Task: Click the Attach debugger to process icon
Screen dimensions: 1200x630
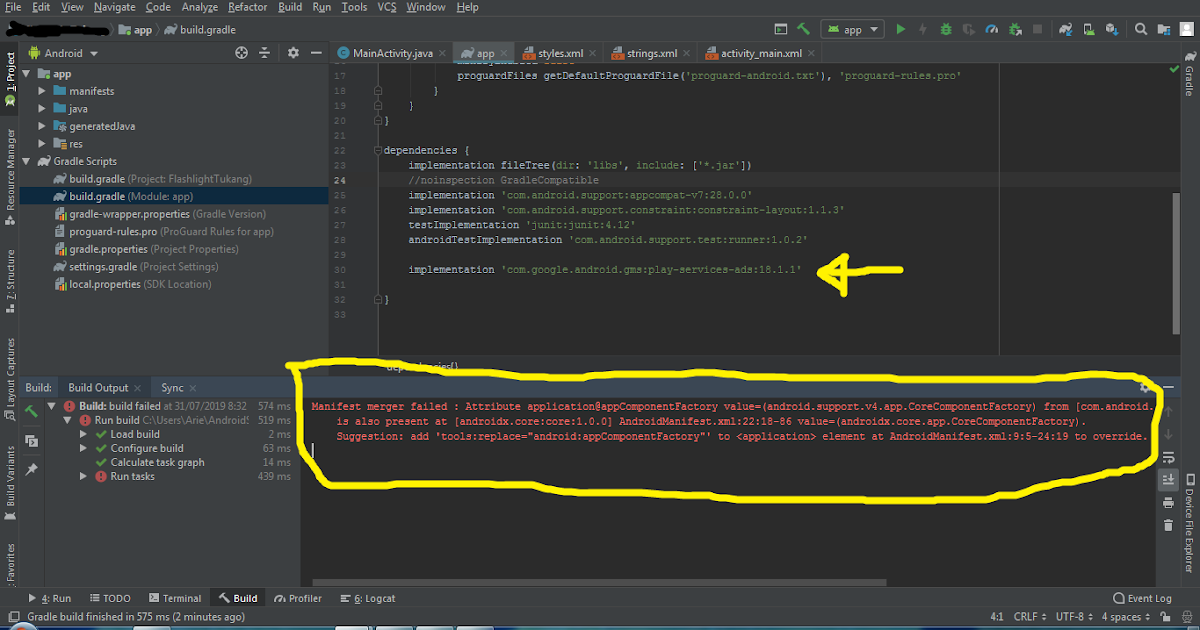Action: coord(1015,29)
